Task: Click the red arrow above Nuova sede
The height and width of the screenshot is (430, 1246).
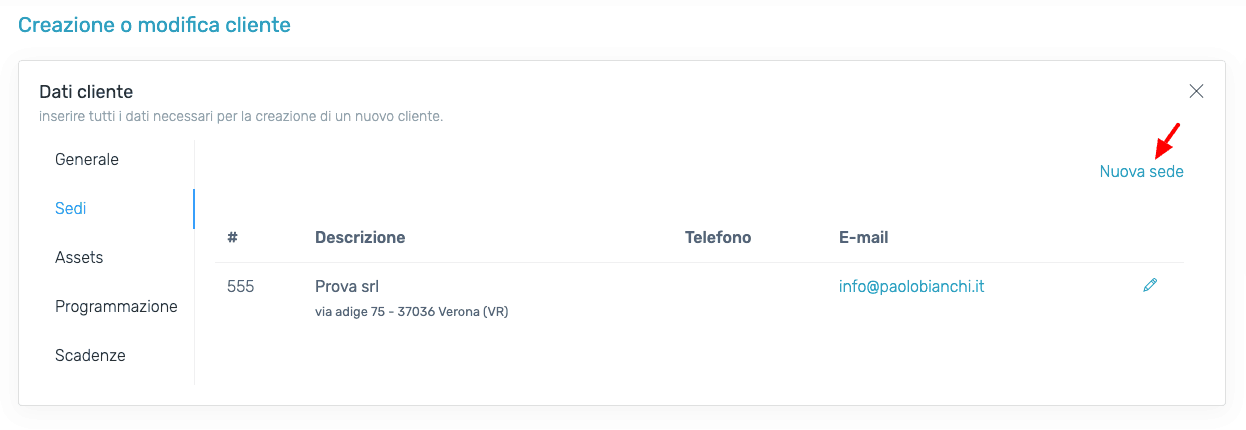Action: pyautogui.click(x=1168, y=140)
